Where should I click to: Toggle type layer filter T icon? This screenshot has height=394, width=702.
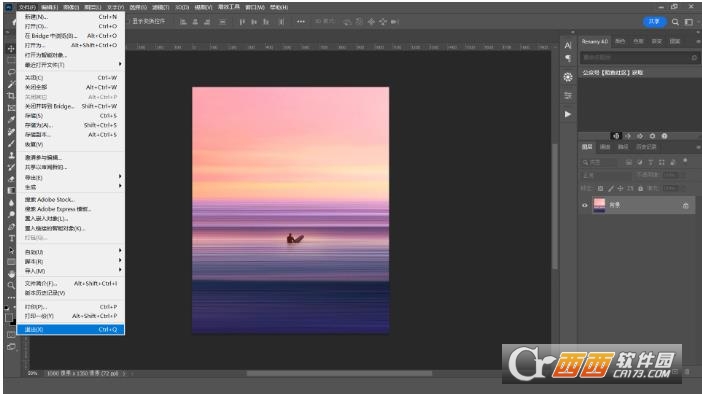point(651,162)
